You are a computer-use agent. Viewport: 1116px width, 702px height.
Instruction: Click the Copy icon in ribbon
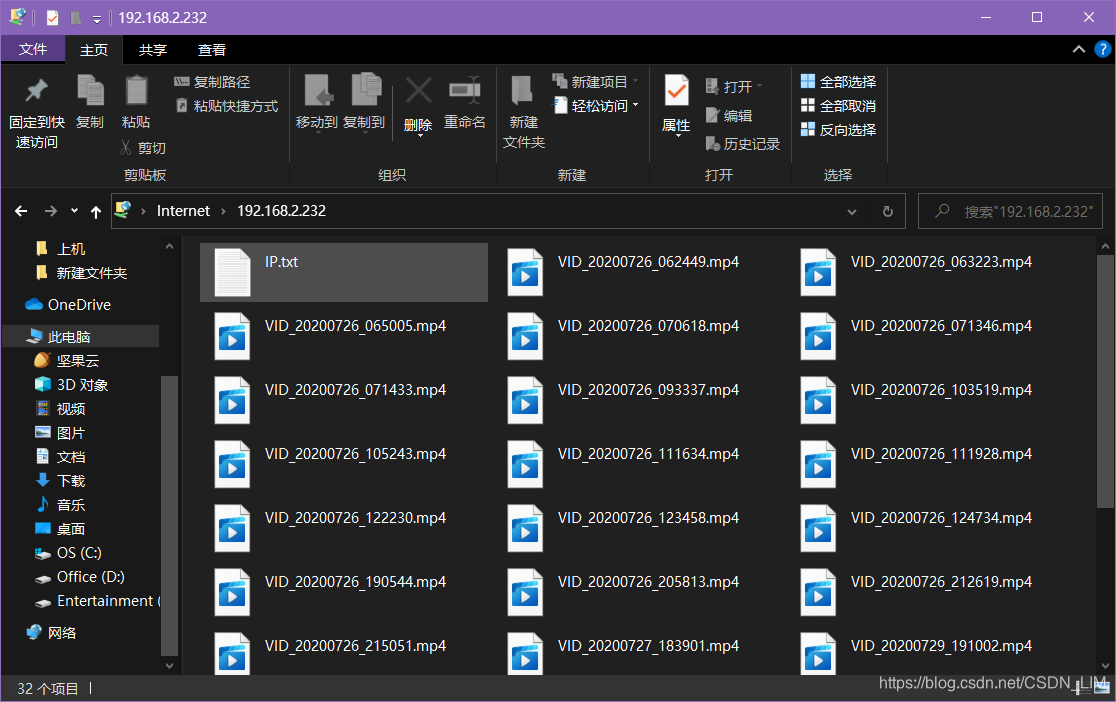[90, 92]
